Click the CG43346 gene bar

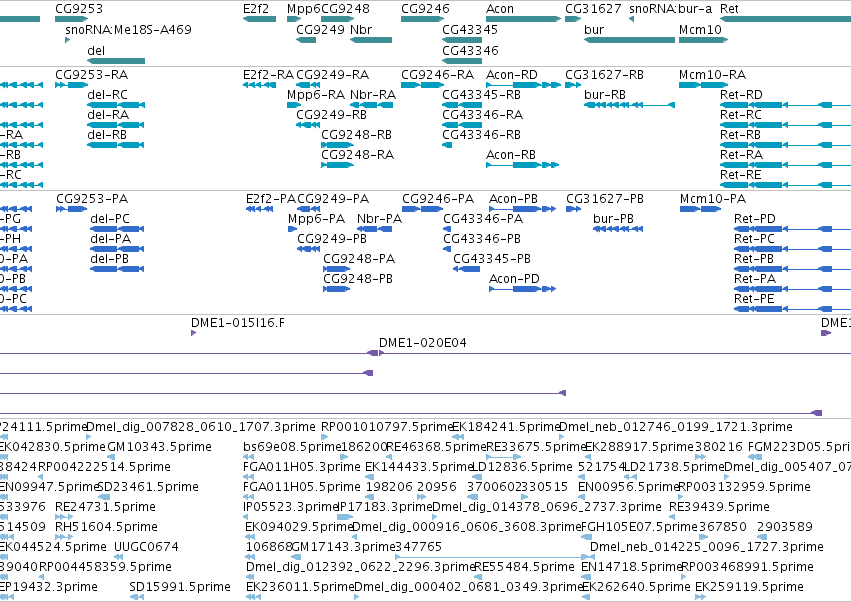[x=462, y=61]
